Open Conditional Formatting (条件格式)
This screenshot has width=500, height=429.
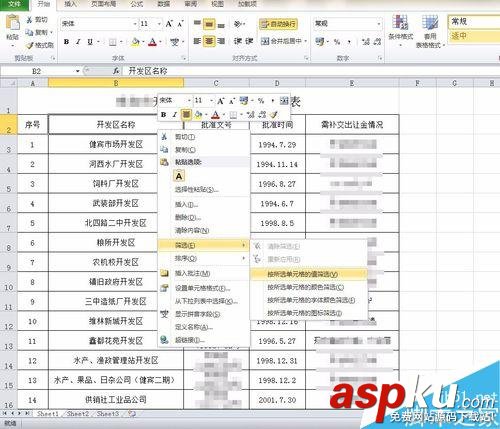pos(400,30)
